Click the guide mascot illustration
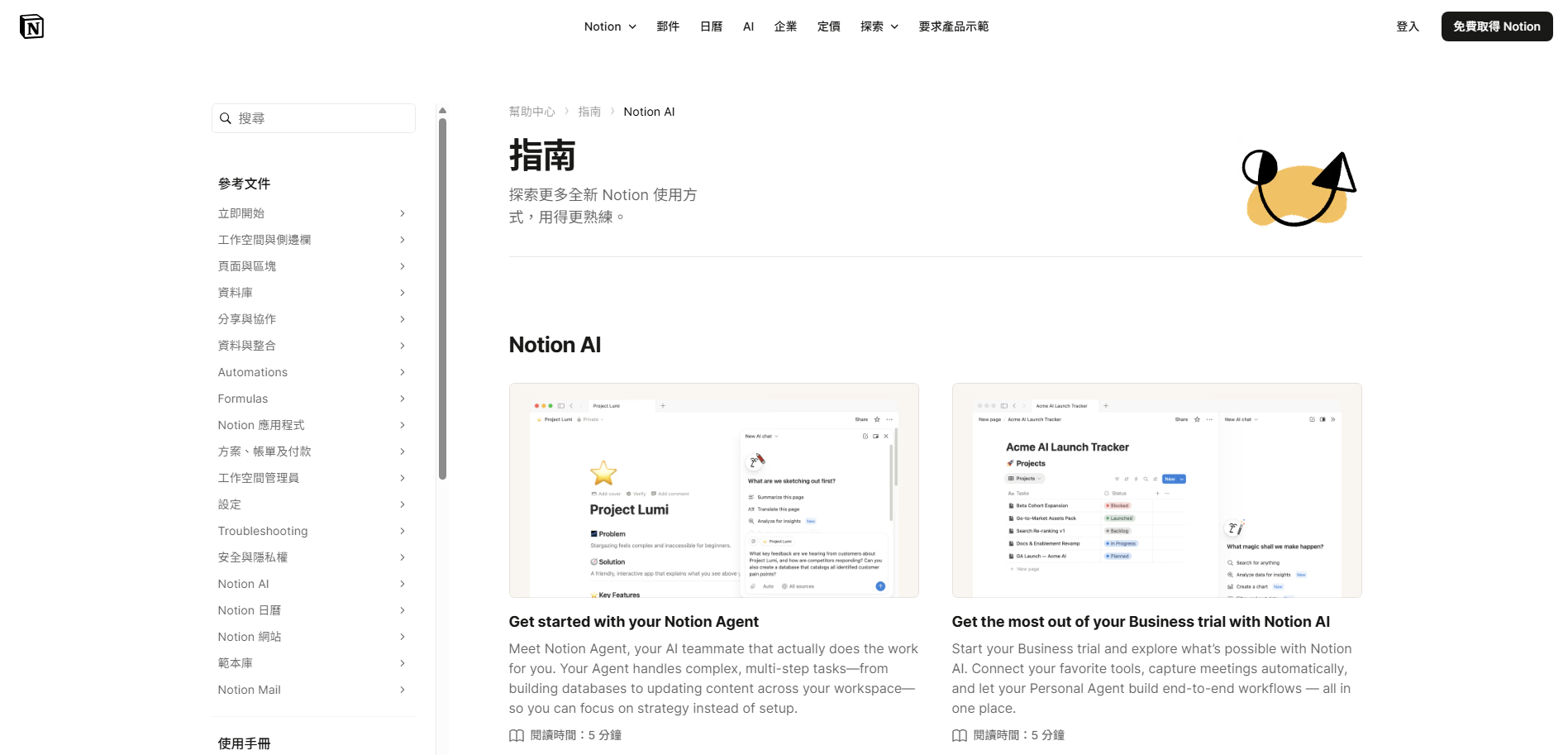Viewport: 1568px width, 755px height. coord(1299,189)
